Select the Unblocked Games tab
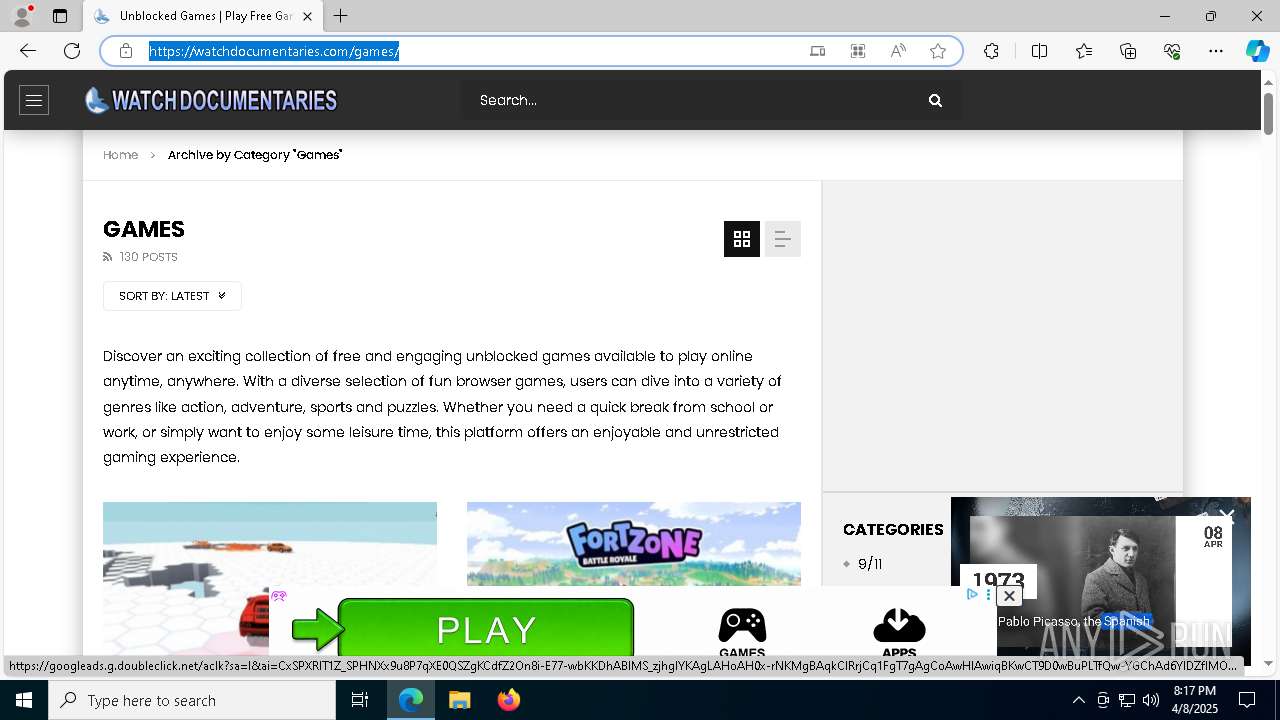The width and height of the screenshot is (1280, 720). point(203,16)
